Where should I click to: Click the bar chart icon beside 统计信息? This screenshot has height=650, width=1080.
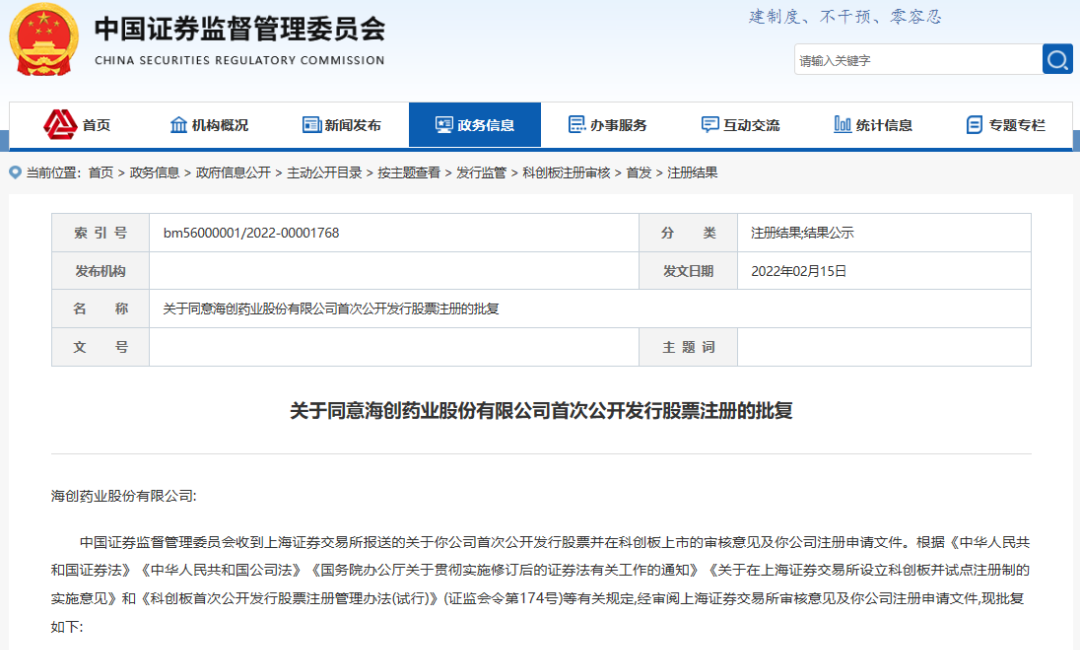pos(842,125)
